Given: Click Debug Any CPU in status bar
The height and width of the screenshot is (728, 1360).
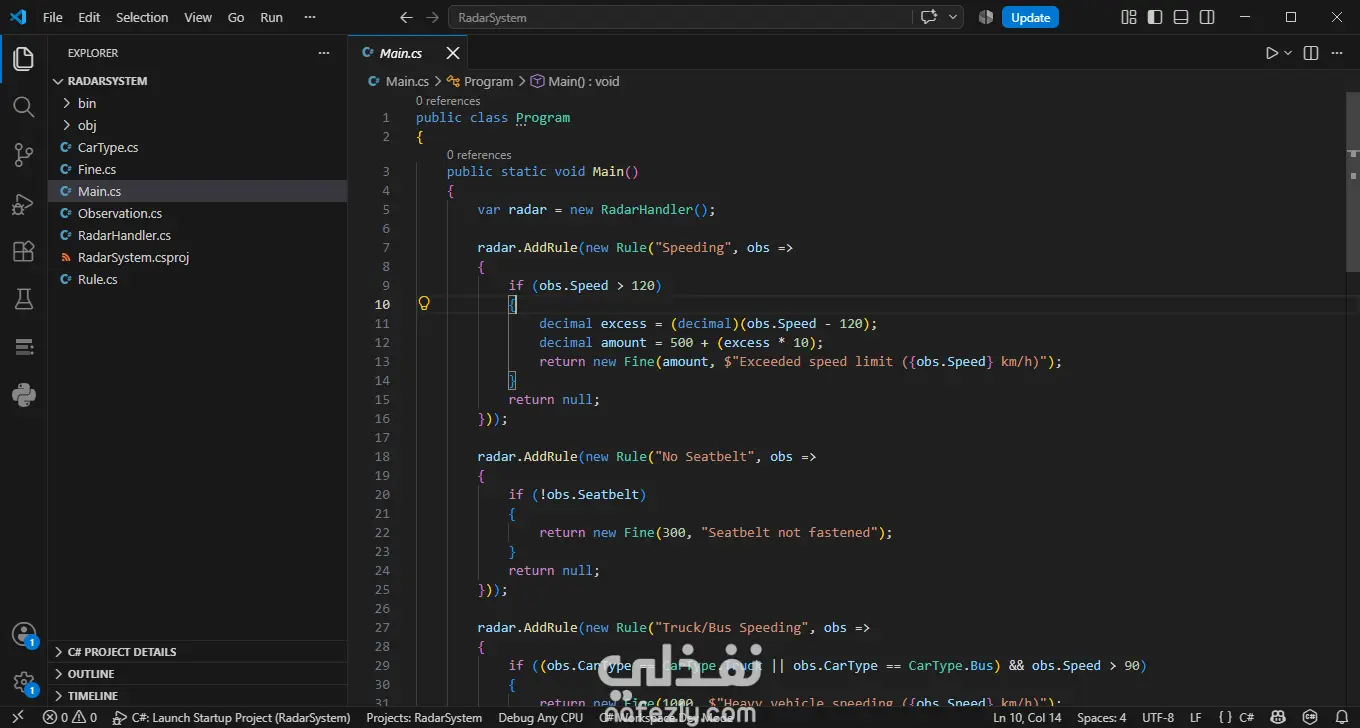Looking at the screenshot, I should (x=540, y=717).
